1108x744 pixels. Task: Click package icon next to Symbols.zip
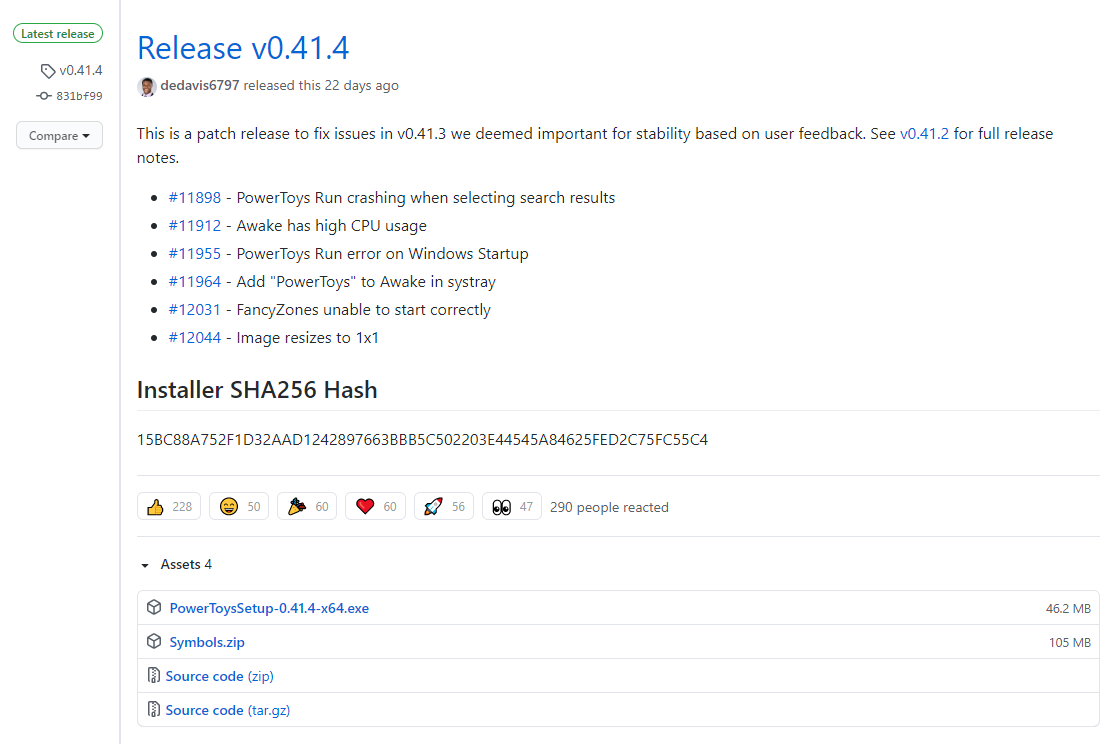[154, 642]
